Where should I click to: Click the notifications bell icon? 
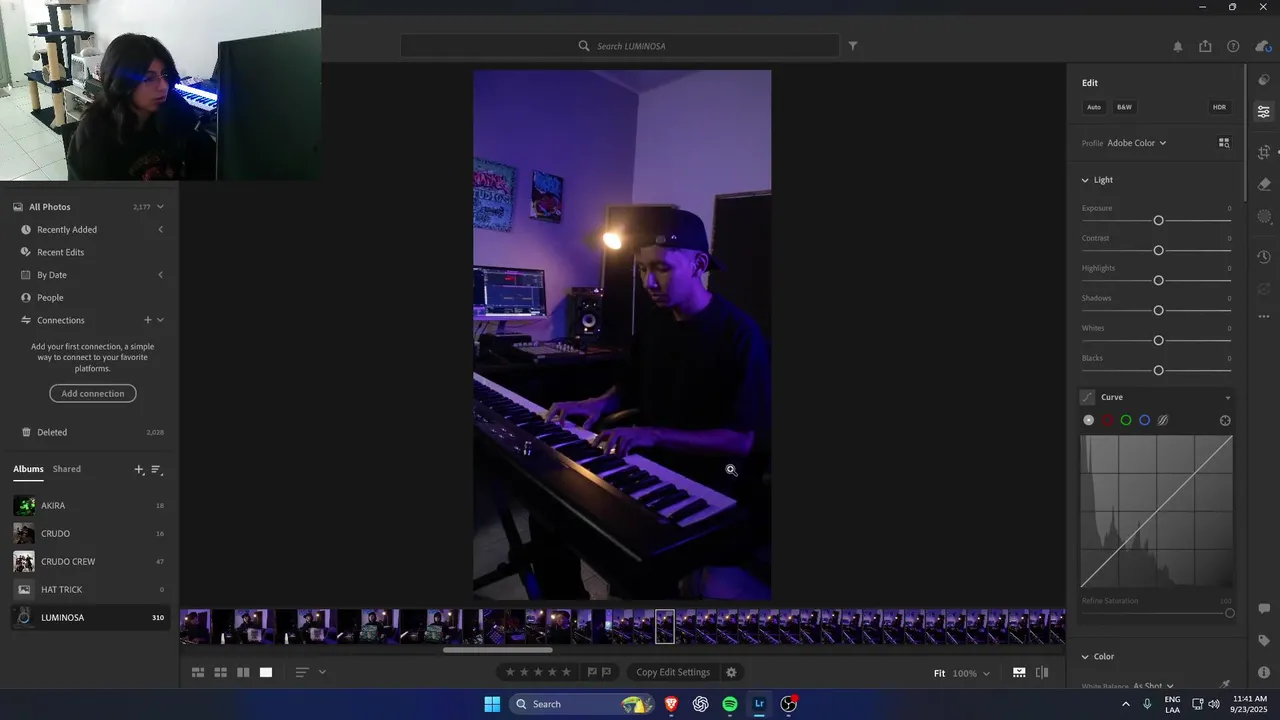click(1178, 46)
